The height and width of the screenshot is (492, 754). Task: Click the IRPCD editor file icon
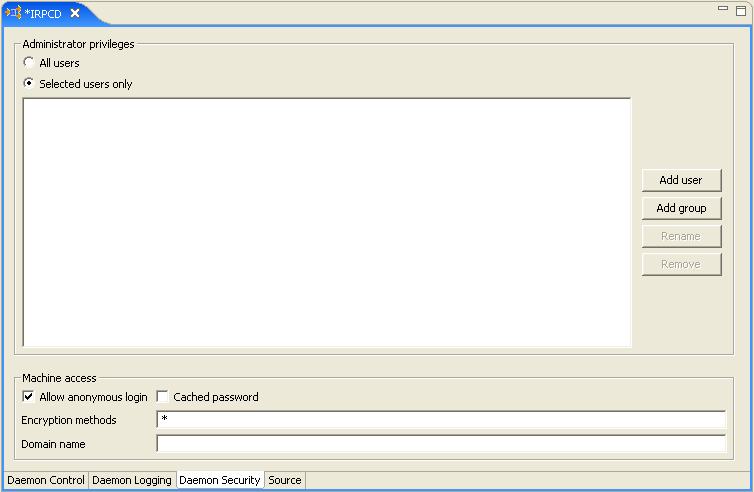14,13
